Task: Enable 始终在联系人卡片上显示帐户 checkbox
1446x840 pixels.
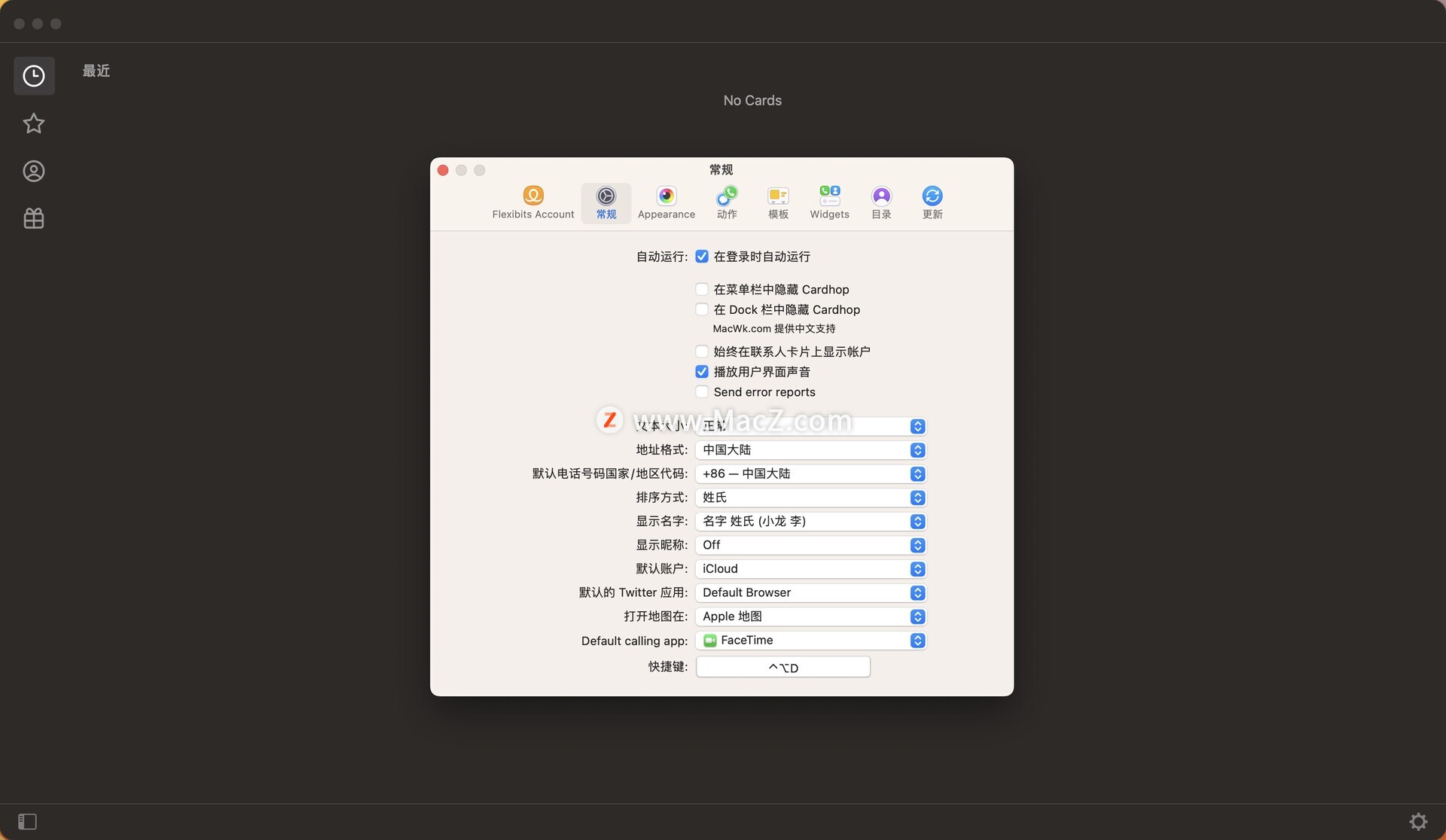Action: (x=702, y=352)
